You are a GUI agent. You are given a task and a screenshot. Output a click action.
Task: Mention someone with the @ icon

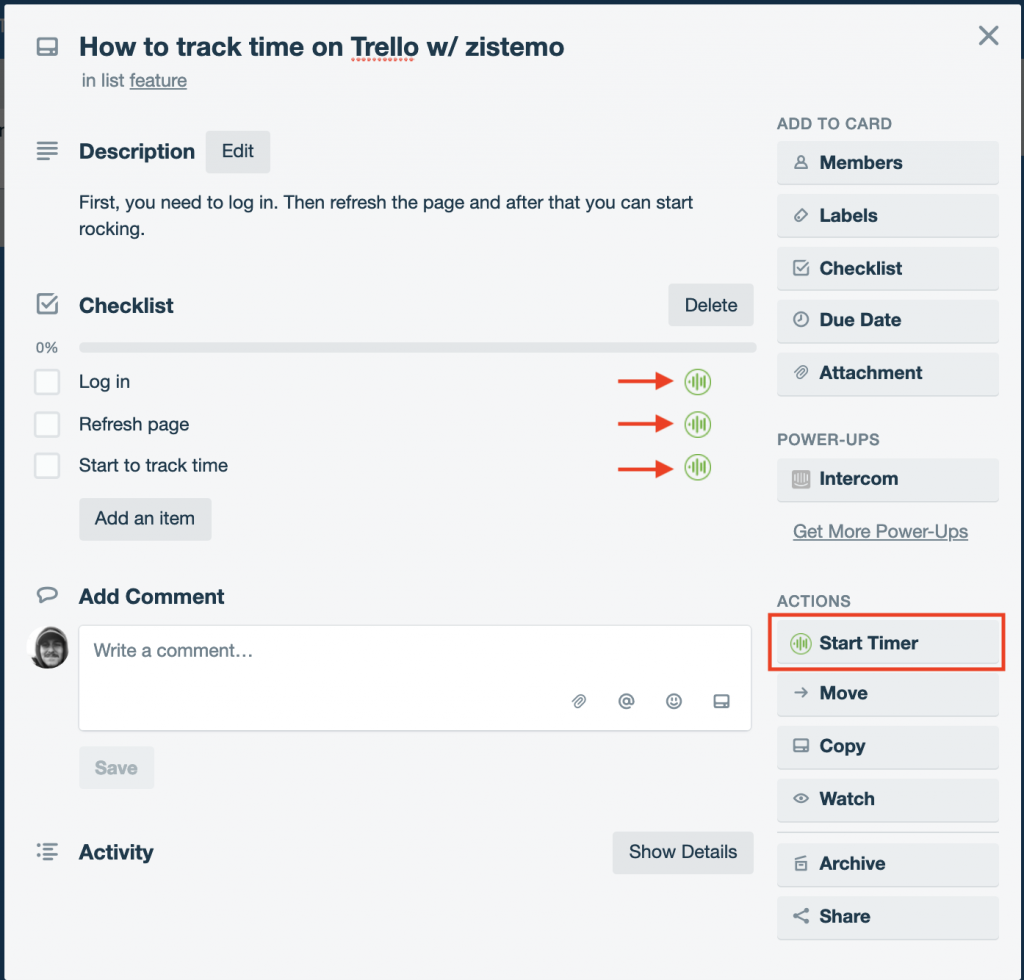click(626, 701)
